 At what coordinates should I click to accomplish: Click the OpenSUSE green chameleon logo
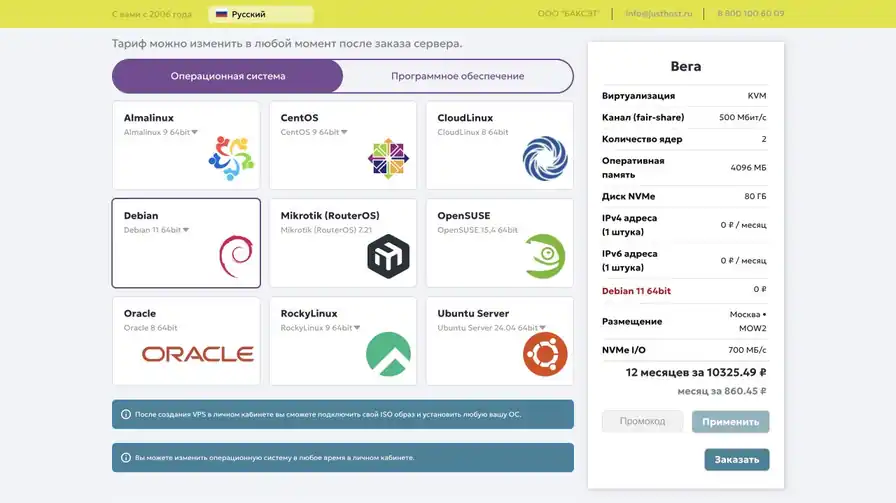click(x=545, y=256)
